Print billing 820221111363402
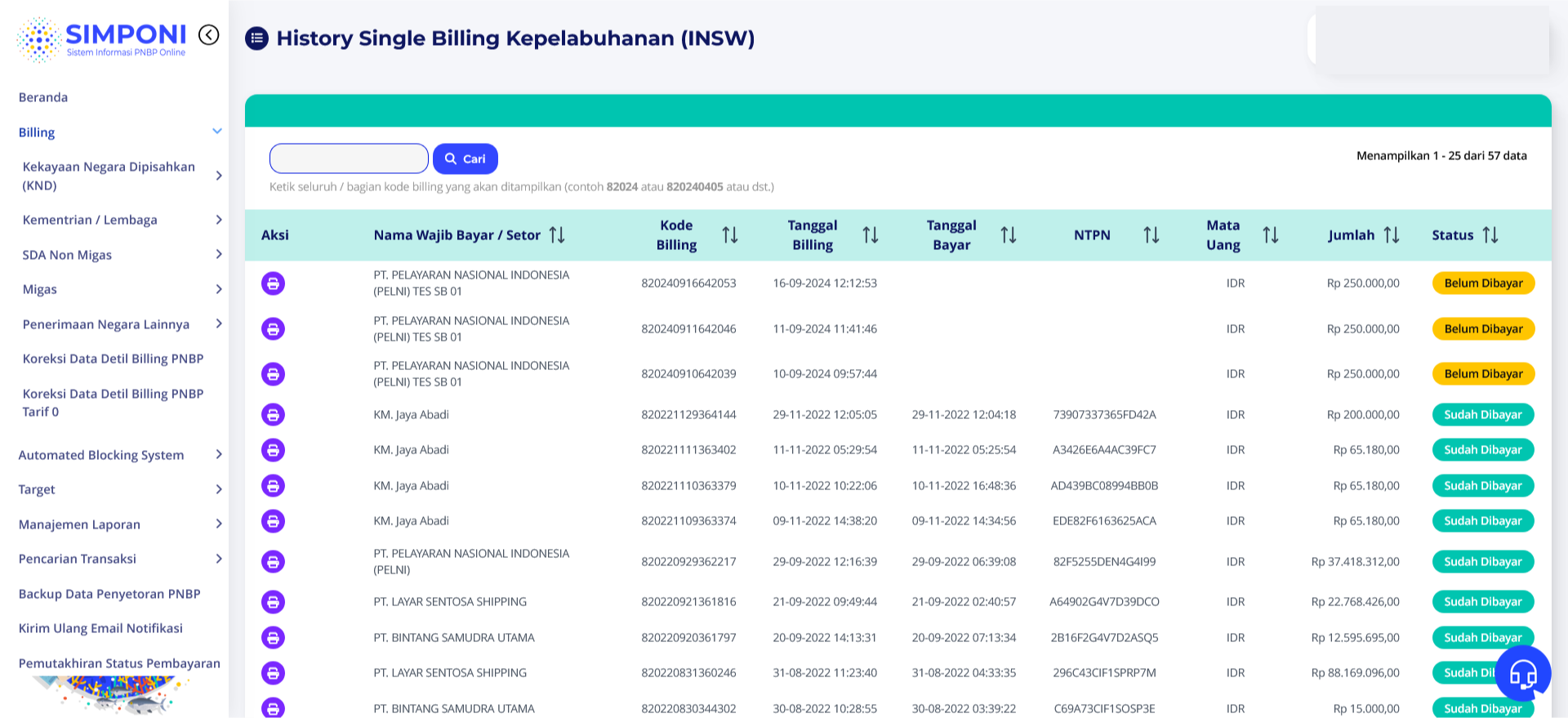This screenshot has width=1568, height=718. [273, 450]
